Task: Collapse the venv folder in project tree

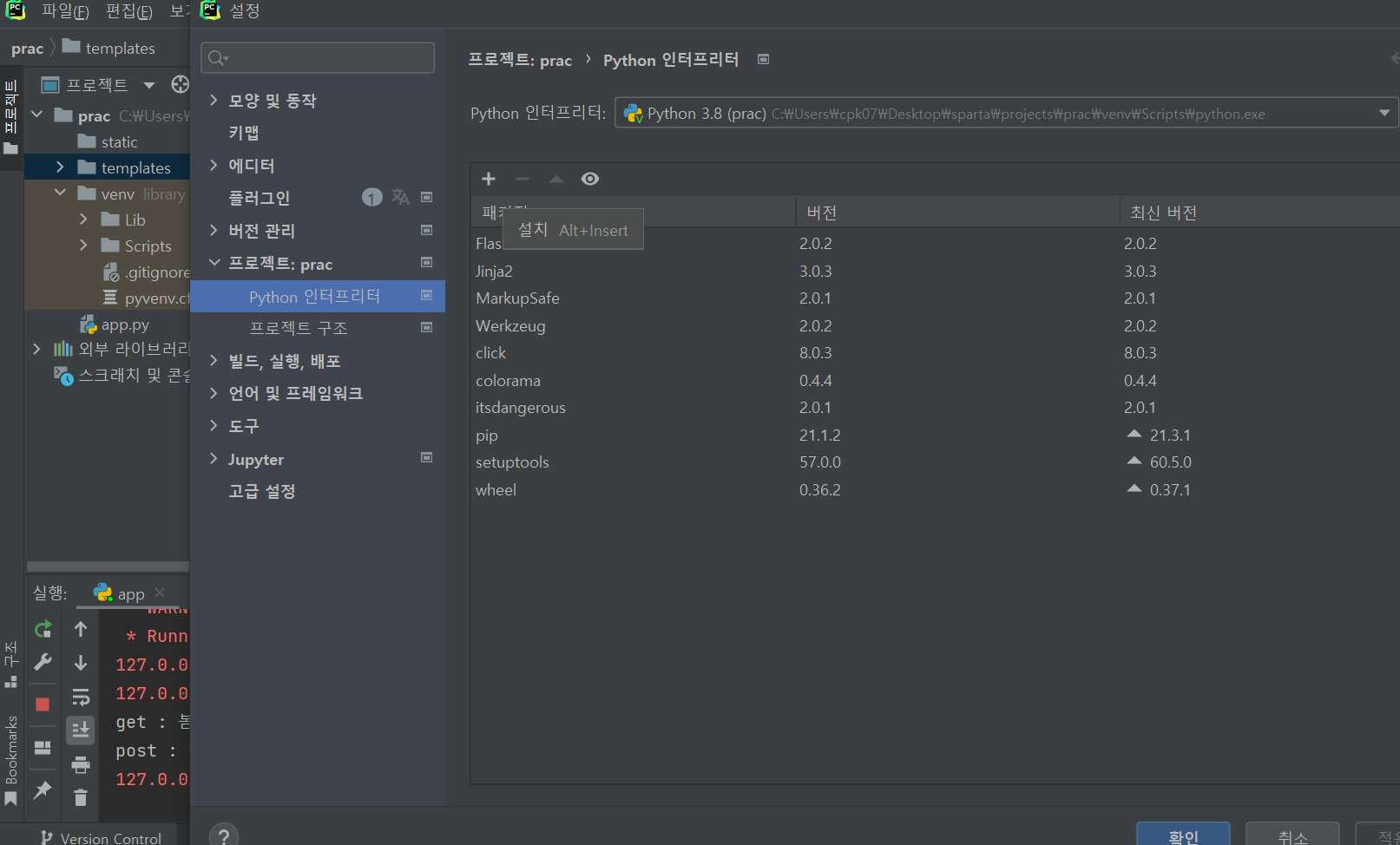Action: point(60,193)
